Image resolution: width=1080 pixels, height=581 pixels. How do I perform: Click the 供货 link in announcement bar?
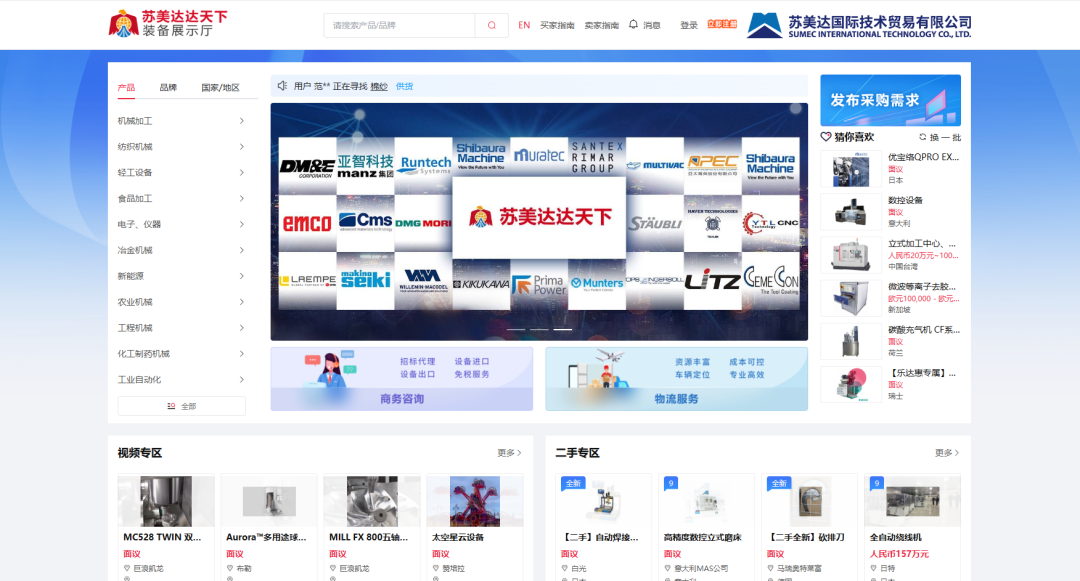404,87
